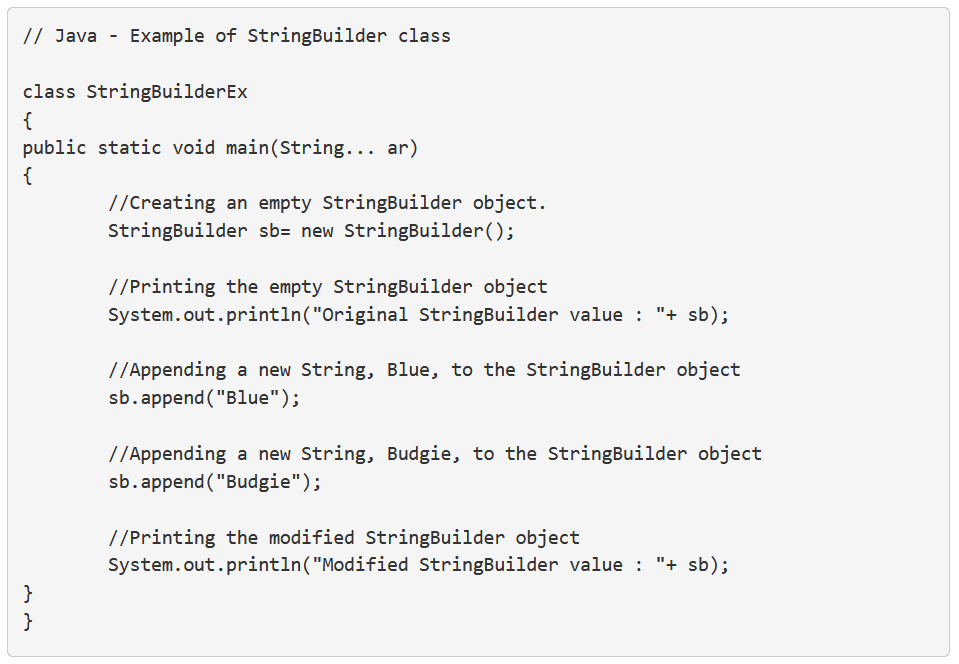Screen dimensions: 959x664
Task: Click the 'new' keyword in the sb declaration
Action: pos(317,231)
